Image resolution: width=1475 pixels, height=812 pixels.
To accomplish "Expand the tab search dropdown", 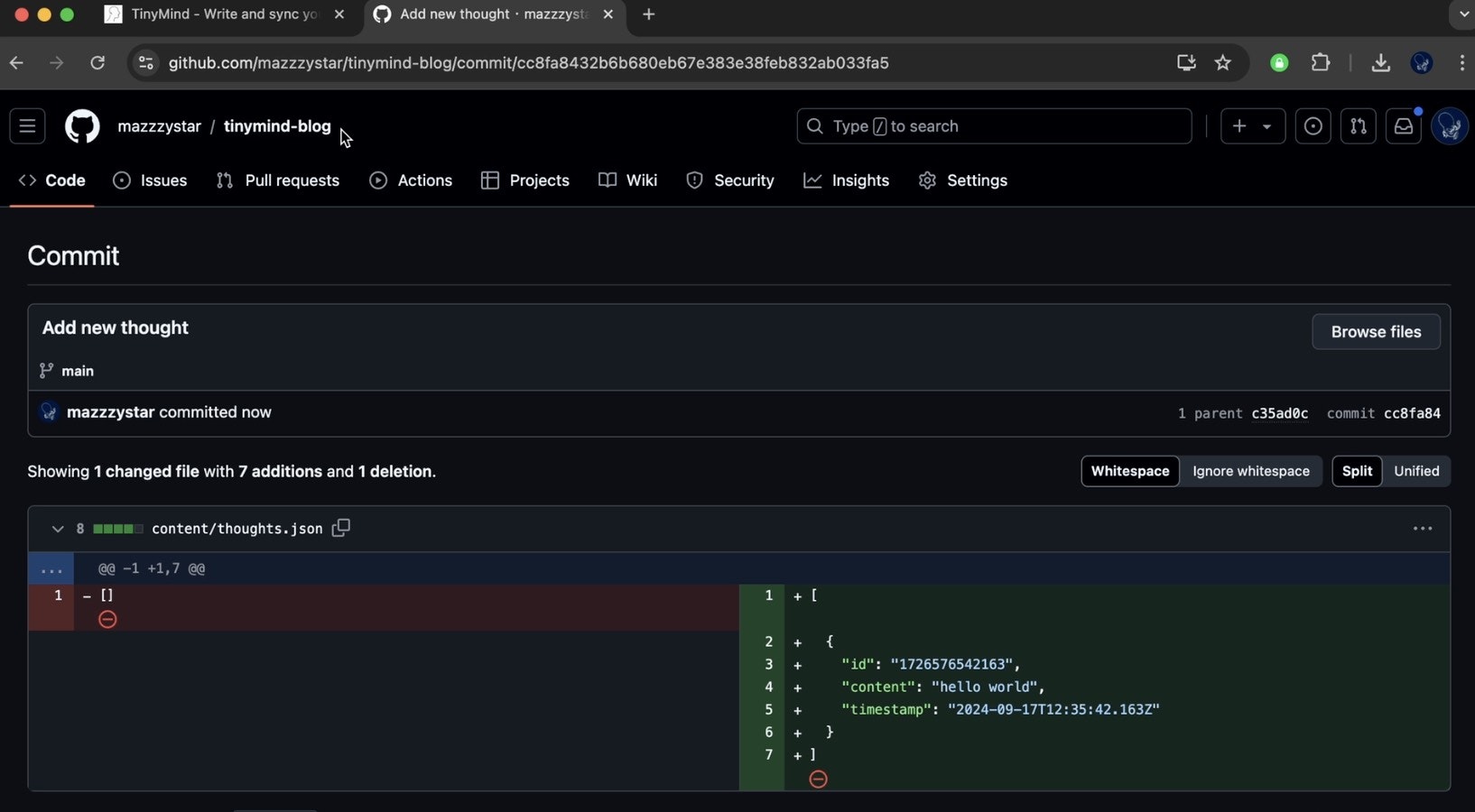I will pyautogui.click(x=1462, y=14).
